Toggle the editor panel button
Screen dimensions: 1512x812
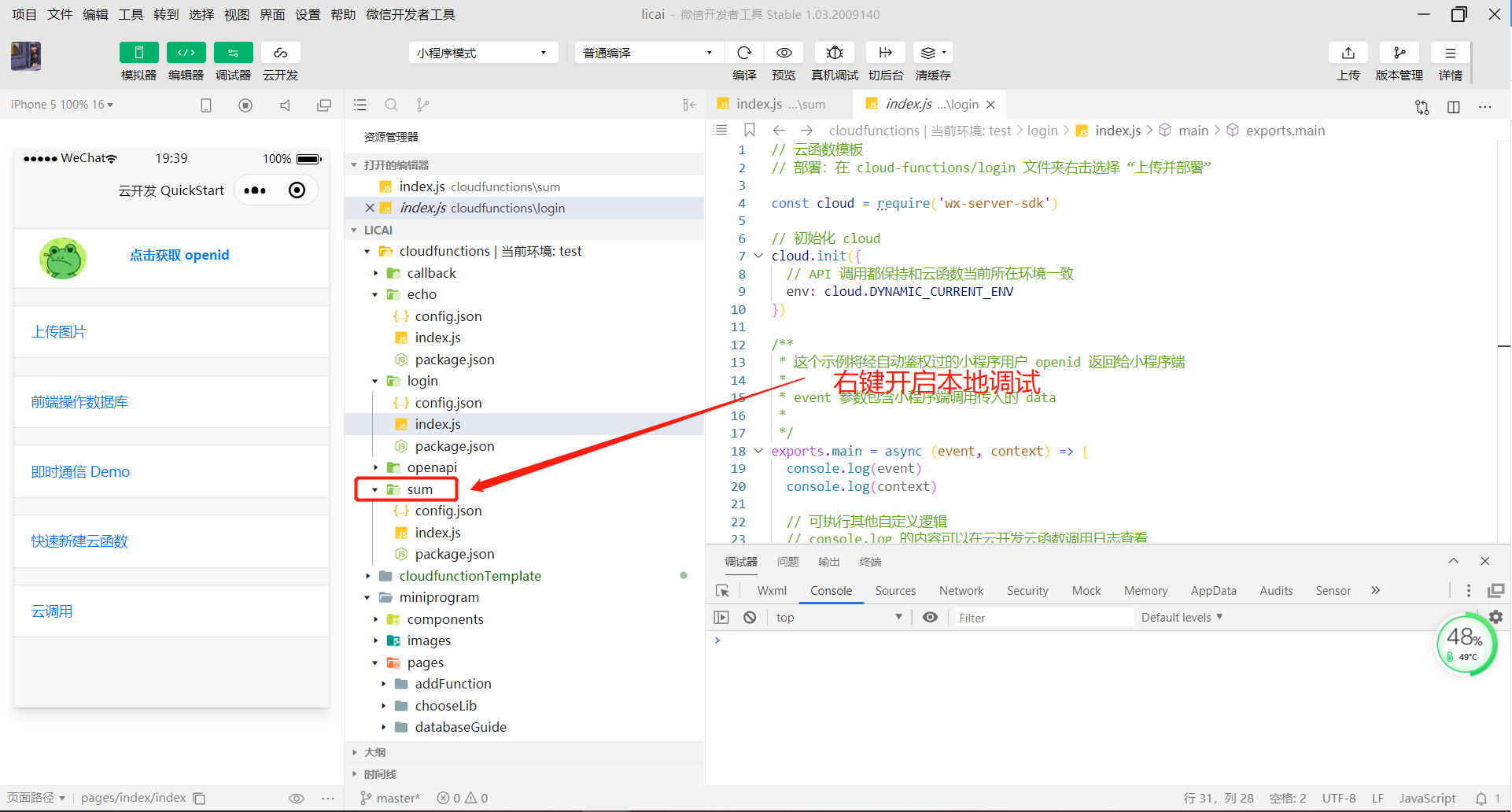[x=186, y=53]
